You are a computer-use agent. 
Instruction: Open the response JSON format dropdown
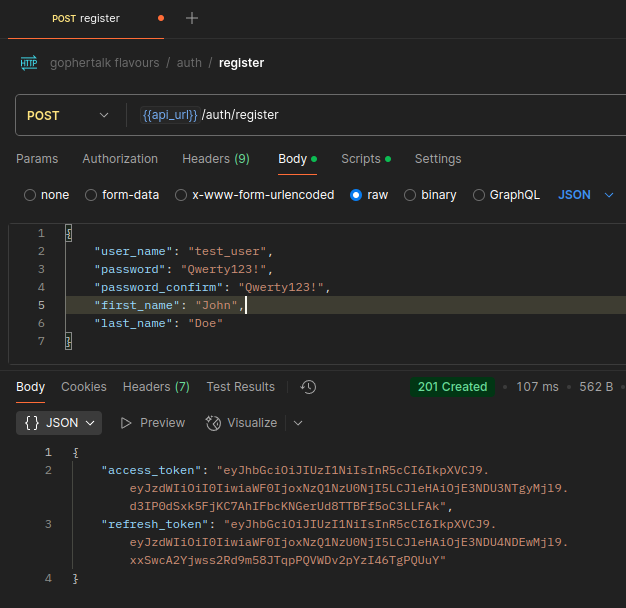(x=59, y=423)
